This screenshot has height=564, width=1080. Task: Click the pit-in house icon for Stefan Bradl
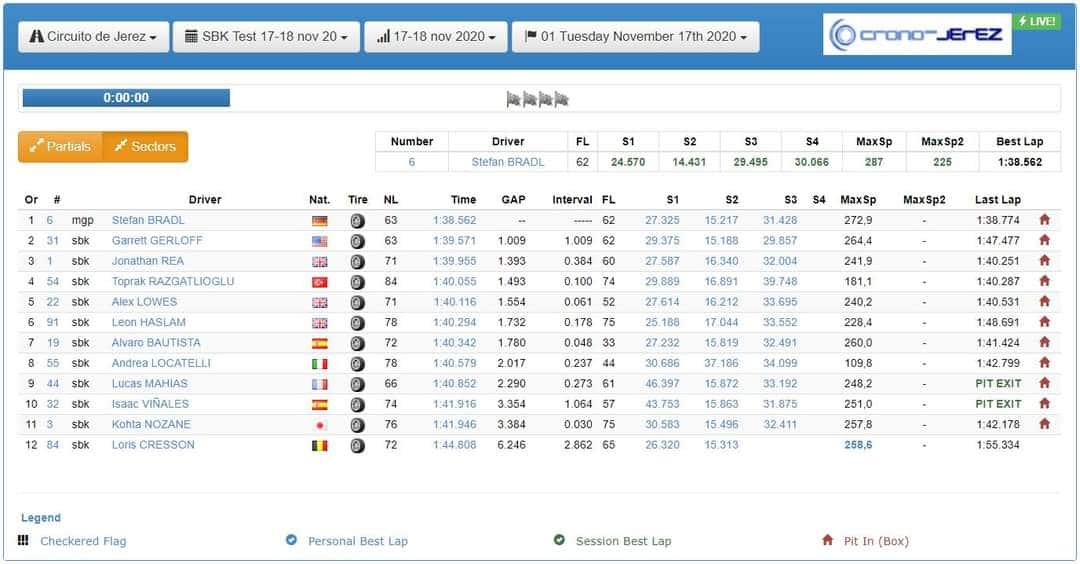coord(1044,220)
